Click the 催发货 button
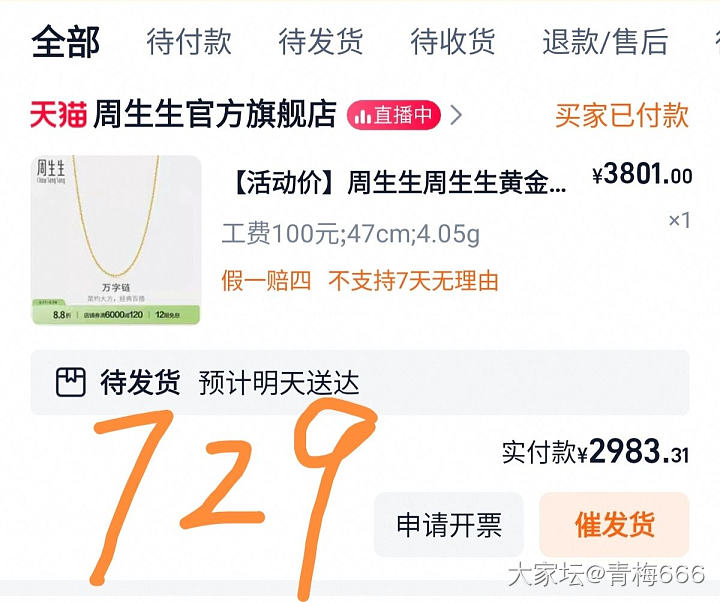The height and width of the screenshot is (602, 720). point(614,524)
